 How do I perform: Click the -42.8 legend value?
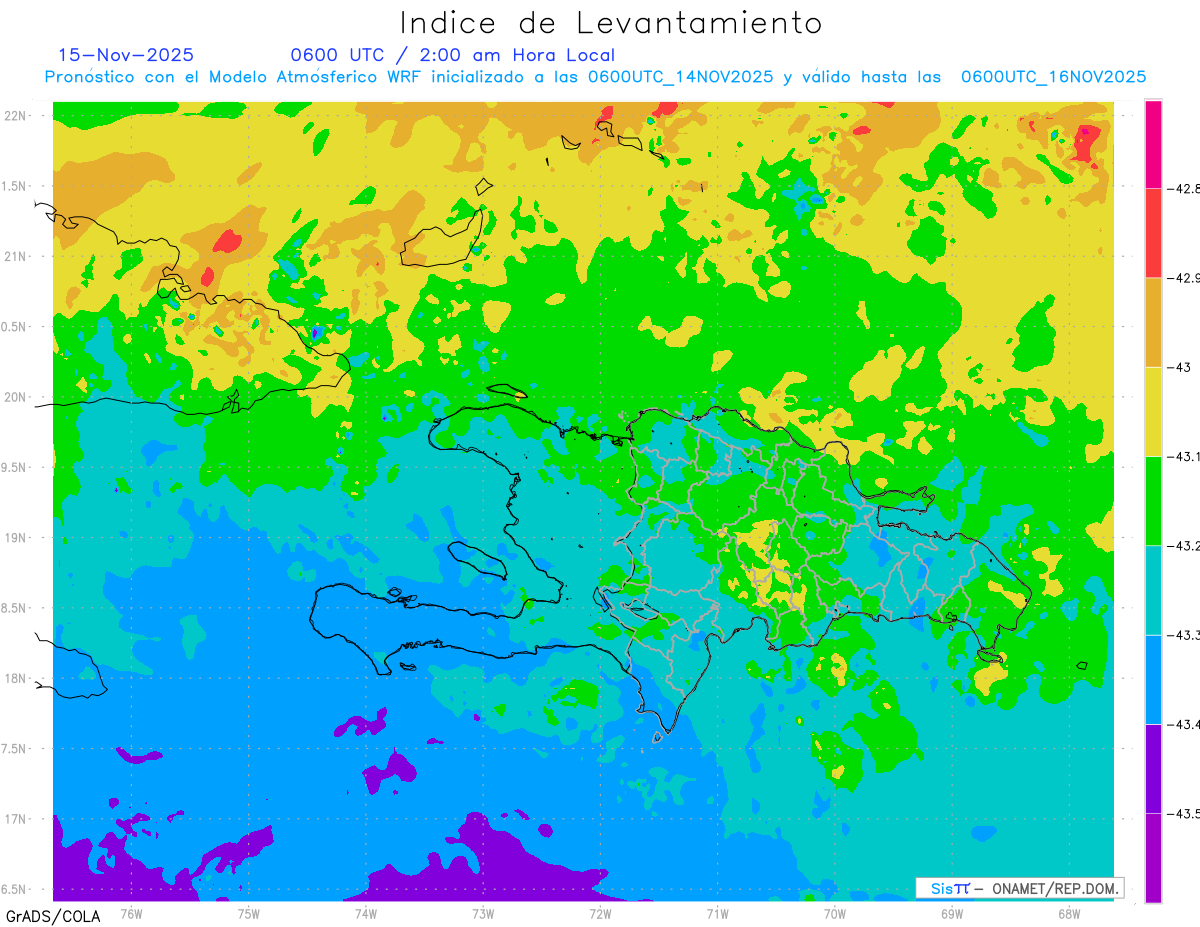1183,188
